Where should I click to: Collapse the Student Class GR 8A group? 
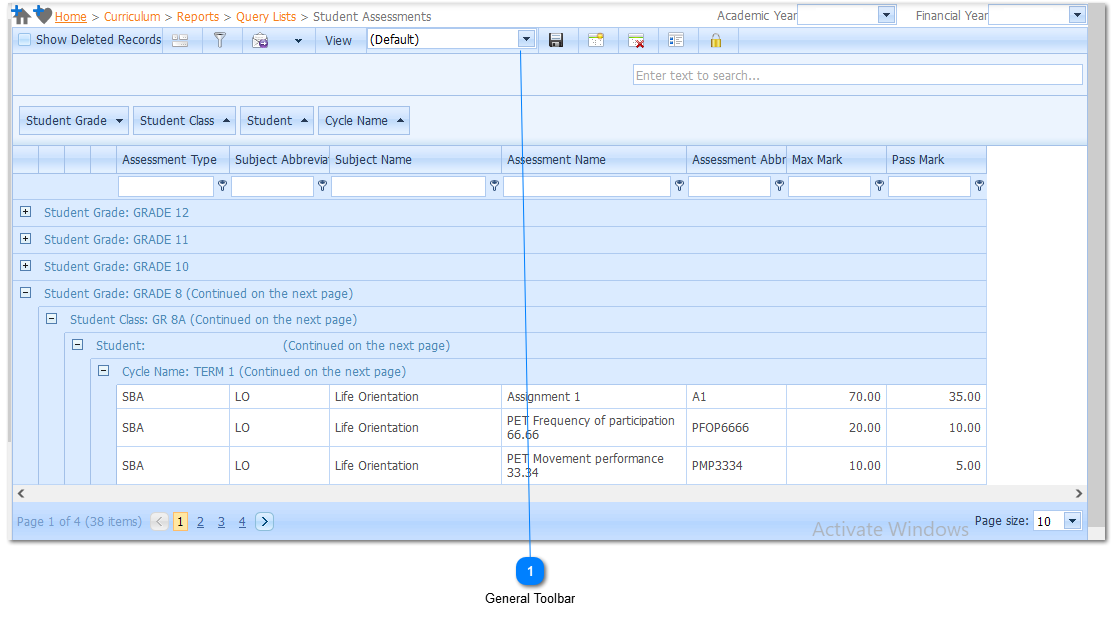tap(52, 319)
